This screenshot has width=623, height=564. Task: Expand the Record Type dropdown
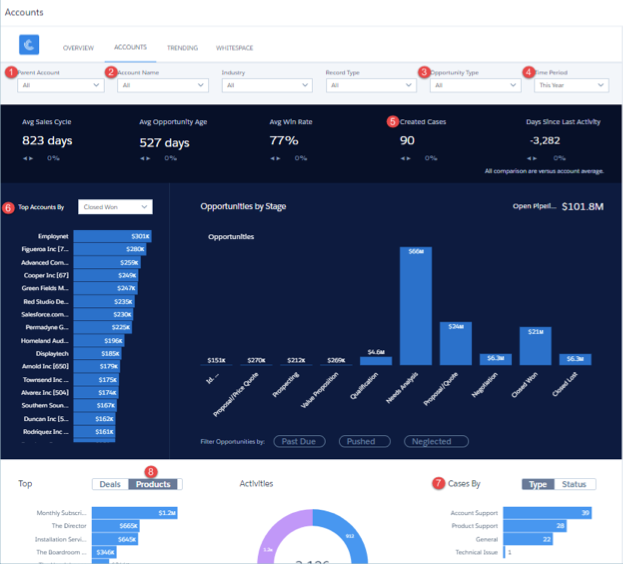coord(371,85)
